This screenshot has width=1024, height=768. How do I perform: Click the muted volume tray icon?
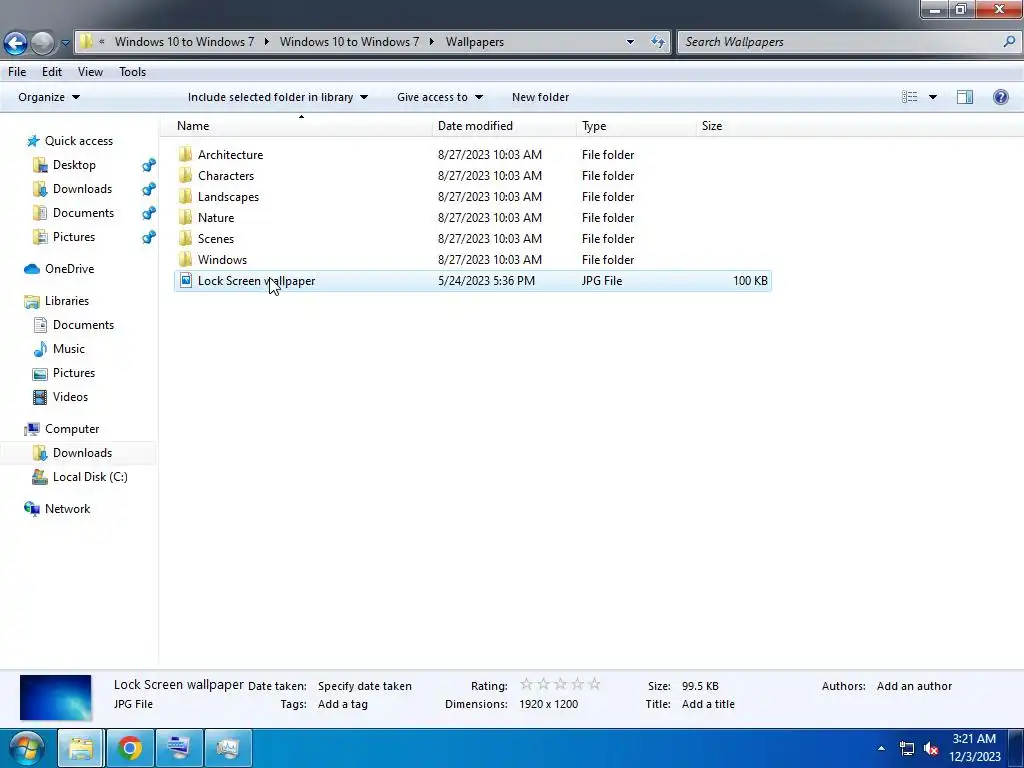[931, 748]
